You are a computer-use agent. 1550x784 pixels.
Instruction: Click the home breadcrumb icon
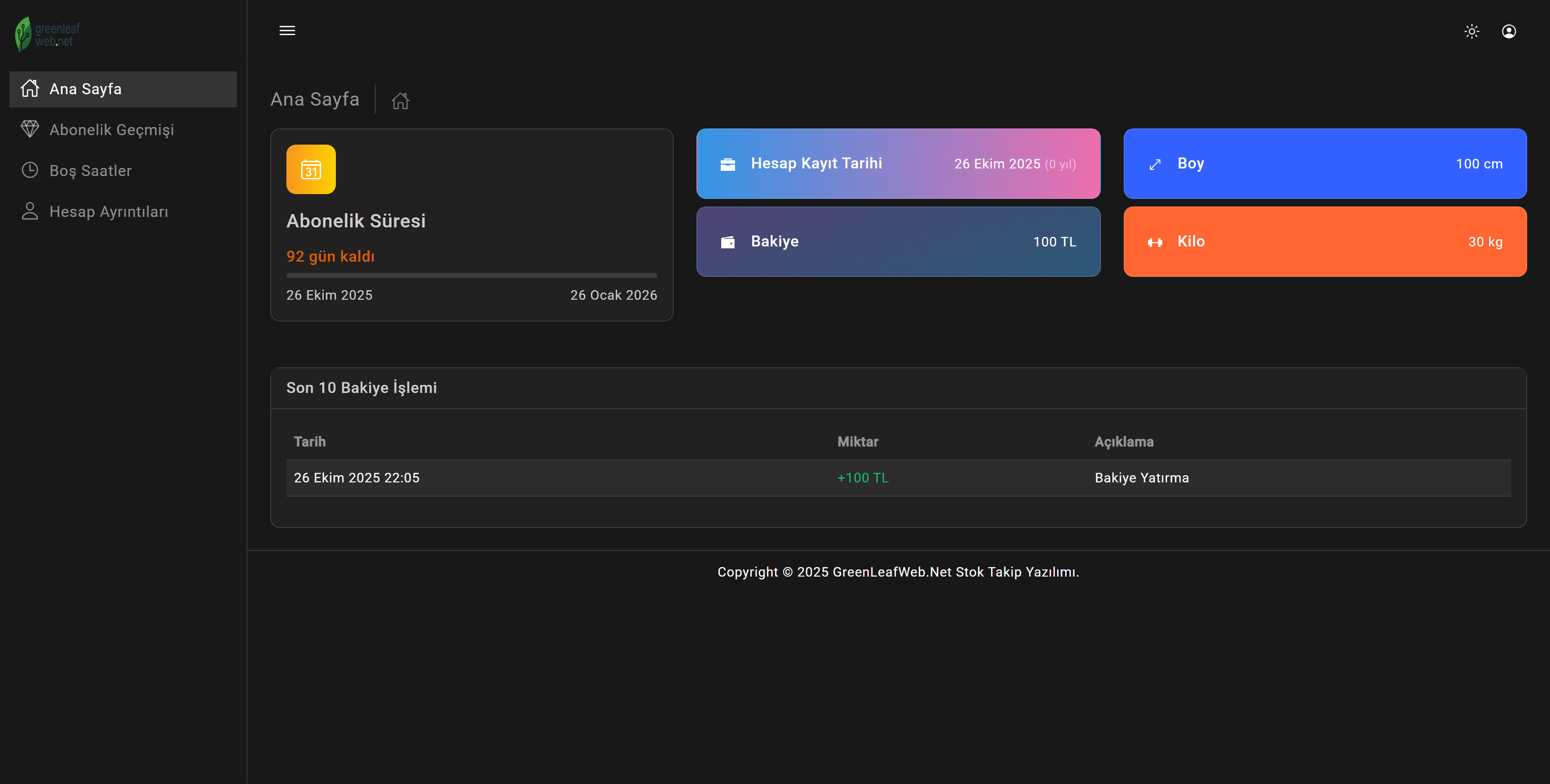[x=400, y=100]
